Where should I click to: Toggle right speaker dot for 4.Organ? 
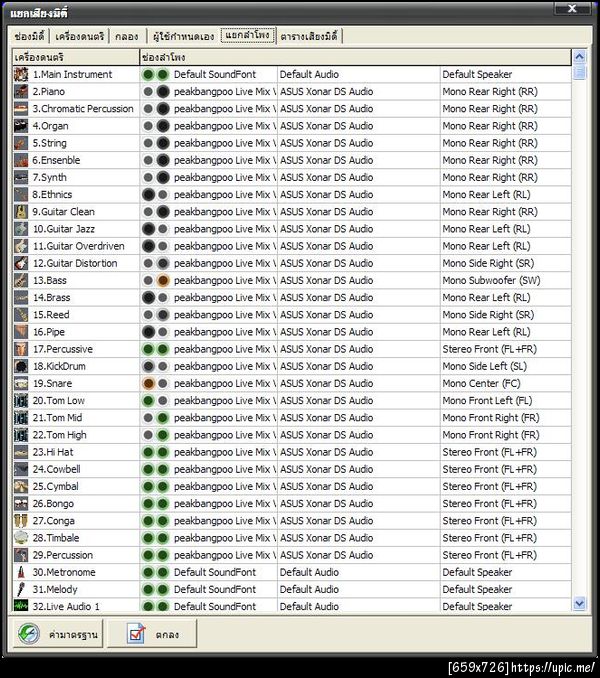pos(163,126)
